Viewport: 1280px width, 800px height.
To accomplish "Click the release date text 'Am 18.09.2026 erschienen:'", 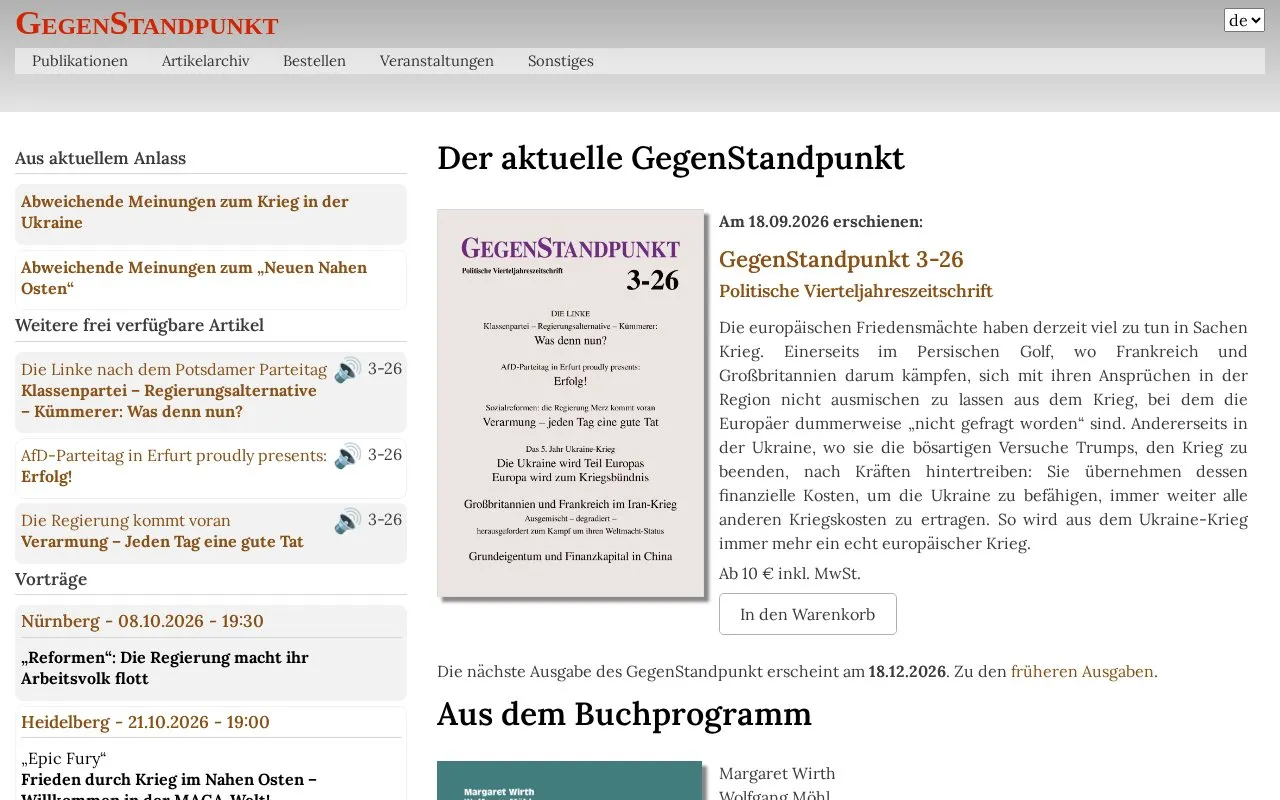I will coord(821,222).
